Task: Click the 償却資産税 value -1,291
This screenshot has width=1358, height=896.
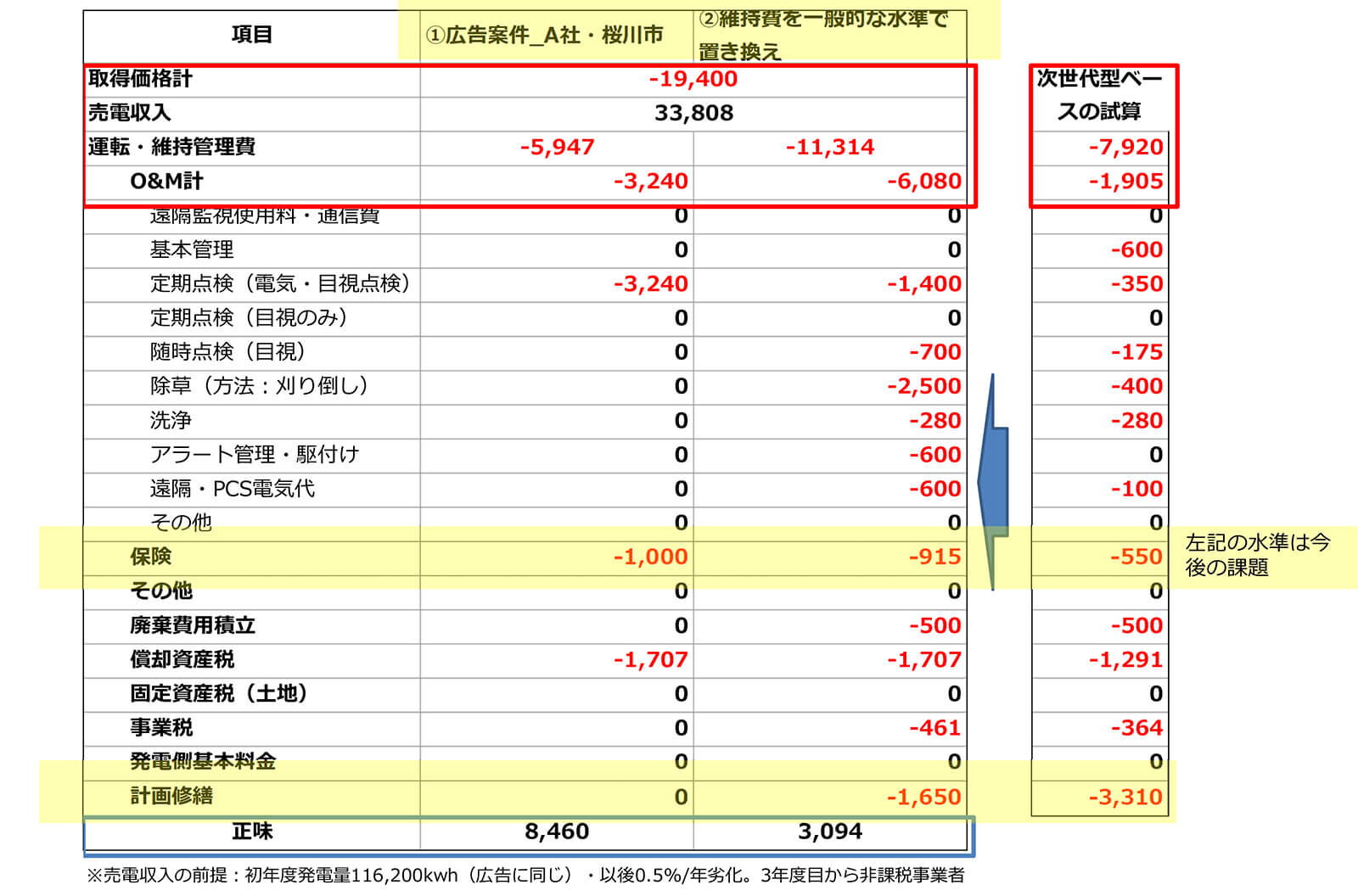Action: [1125, 659]
